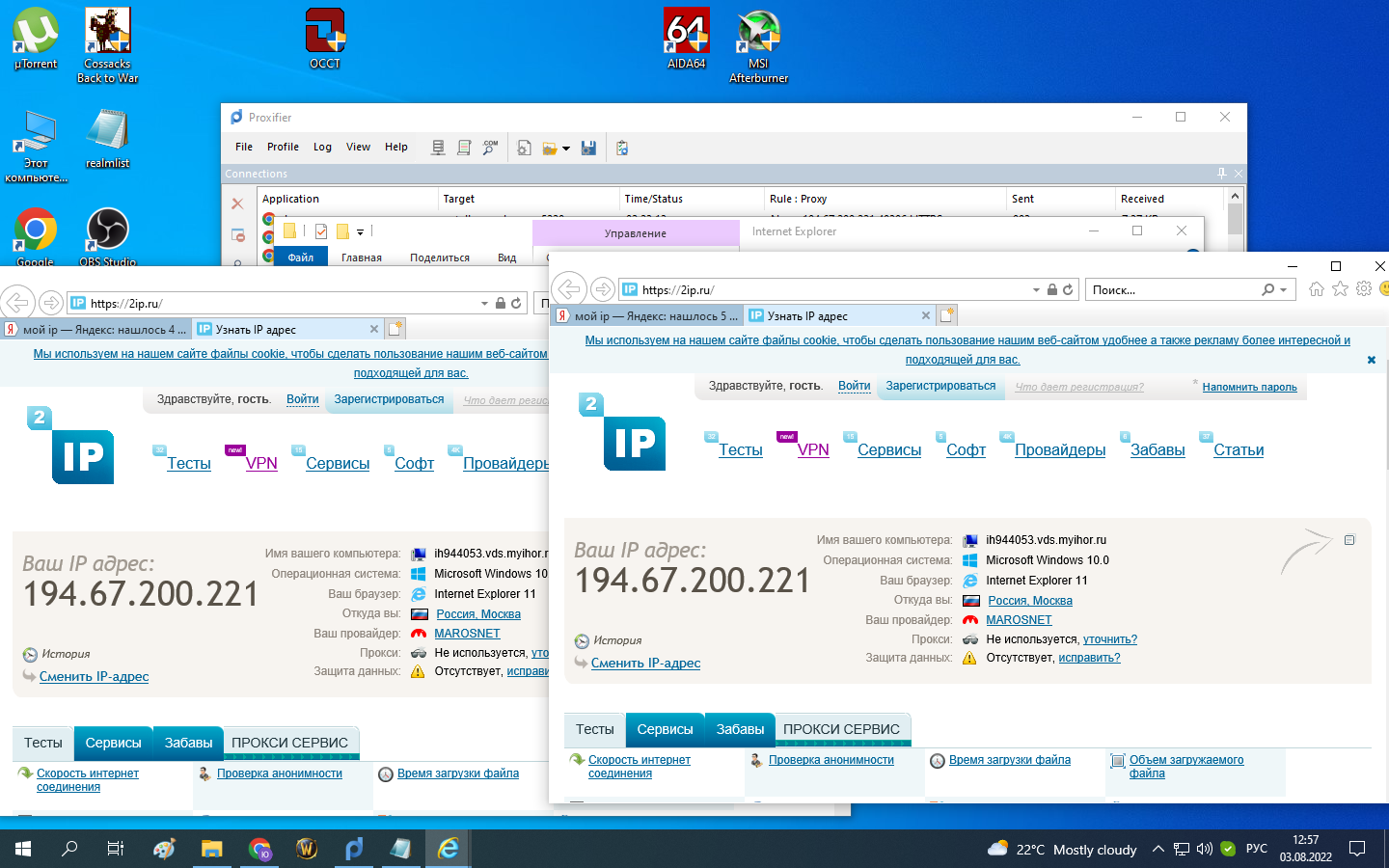Click the Name Resolution icon in Proxifier
The image size is (1389, 868).
tap(490, 148)
